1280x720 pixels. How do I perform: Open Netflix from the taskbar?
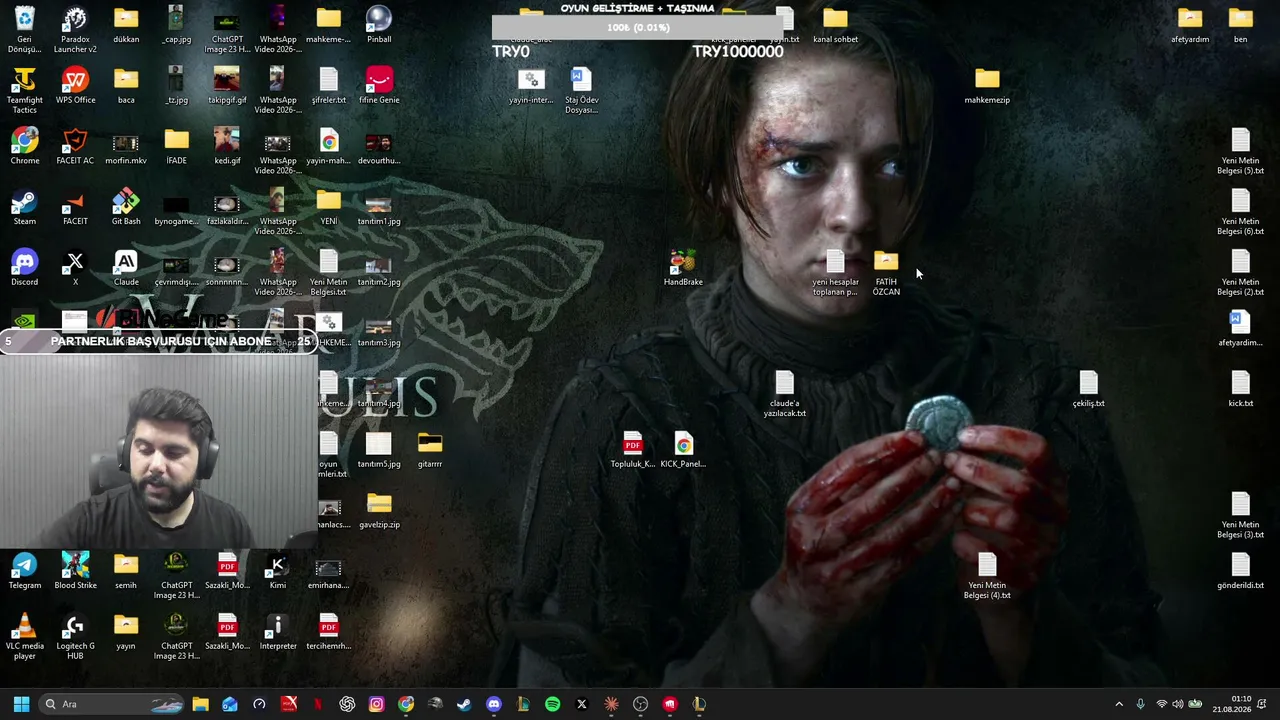coord(318,704)
